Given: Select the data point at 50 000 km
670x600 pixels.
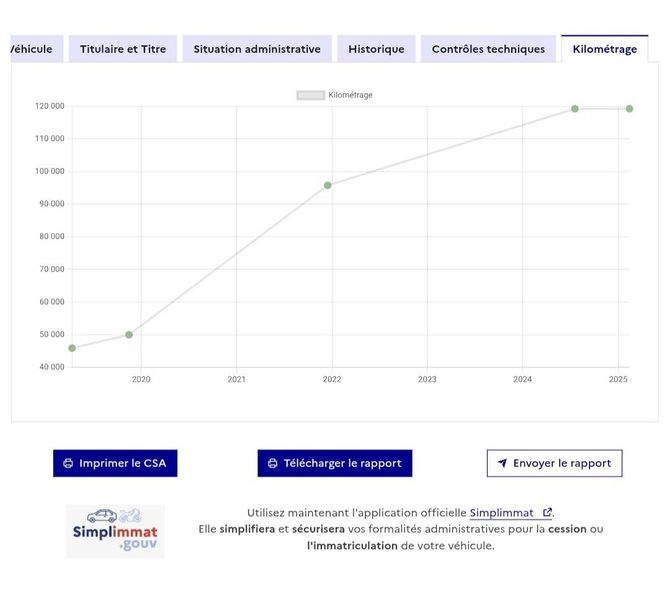Looking at the screenshot, I should click(x=129, y=335).
